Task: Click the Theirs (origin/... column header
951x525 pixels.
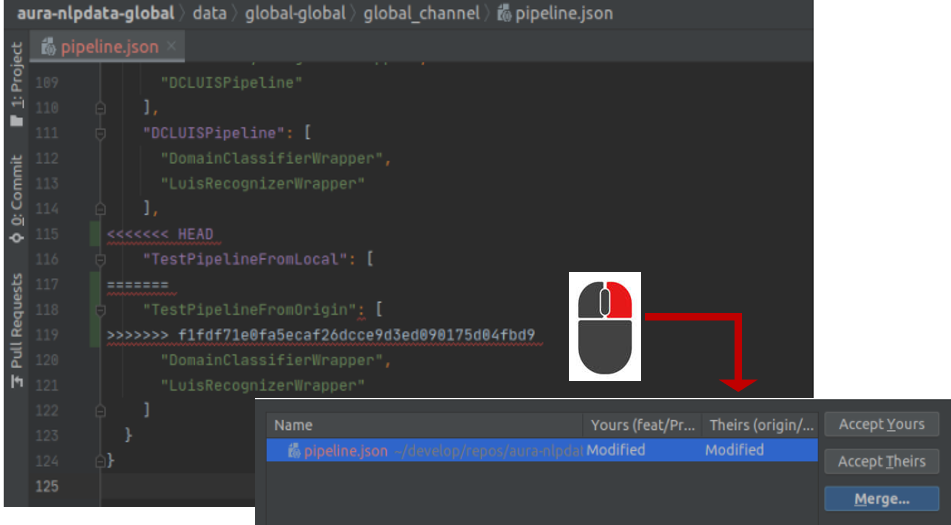Action: tap(760, 425)
